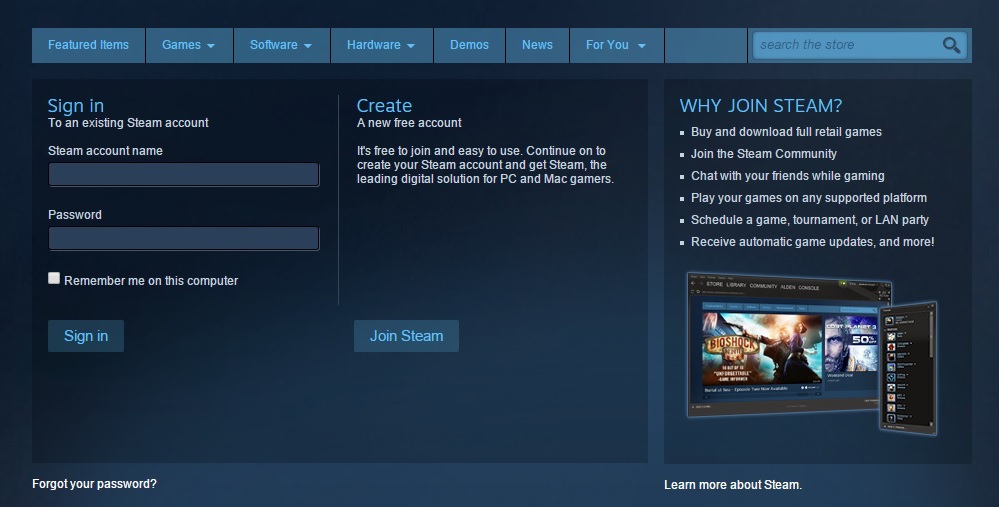
Task: Click the Join Steam button
Action: pos(406,336)
